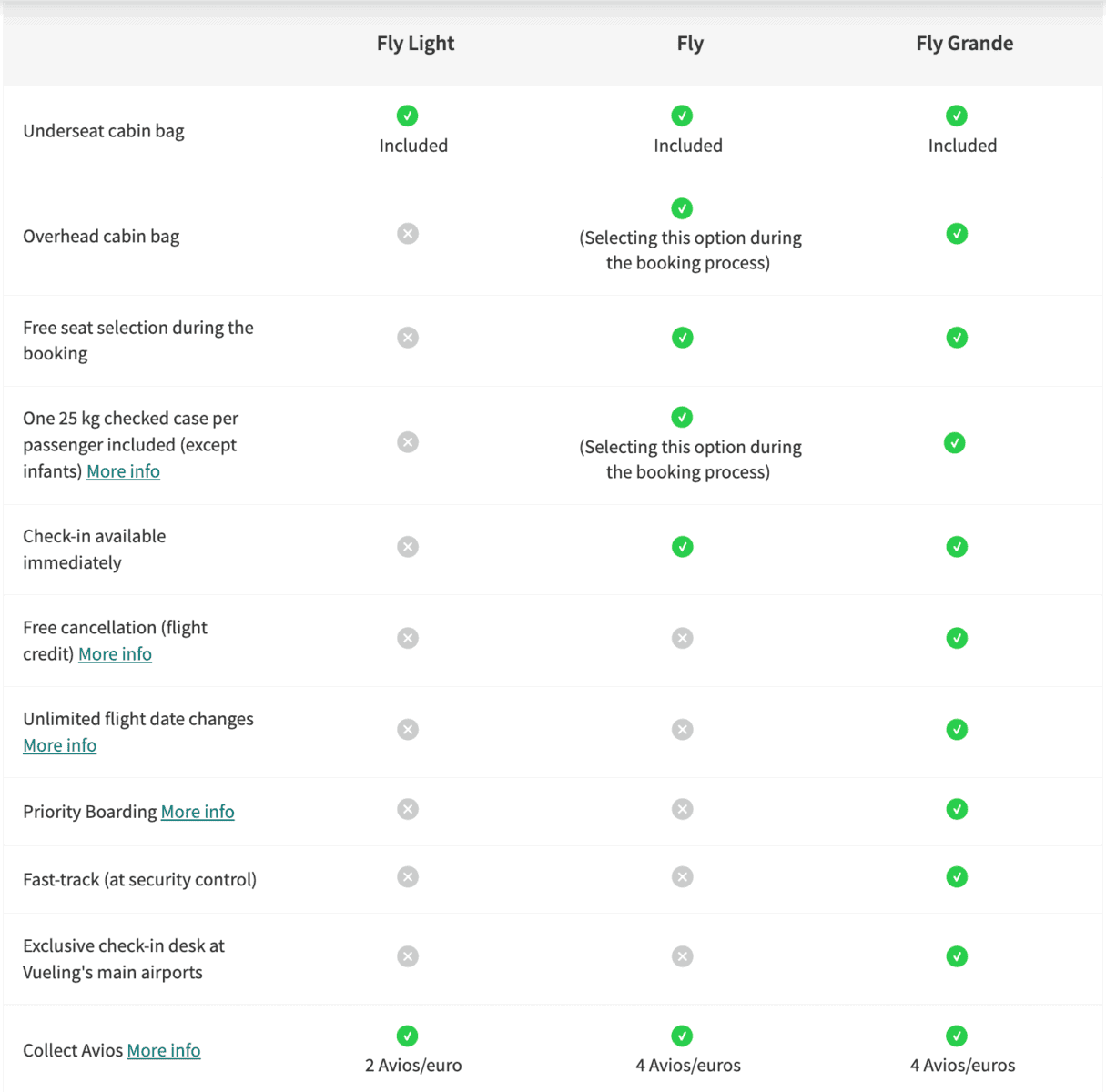1106x1092 pixels.
Task: Click Fly grey cross for unlimited date changes
Action: (x=682, y=730)
